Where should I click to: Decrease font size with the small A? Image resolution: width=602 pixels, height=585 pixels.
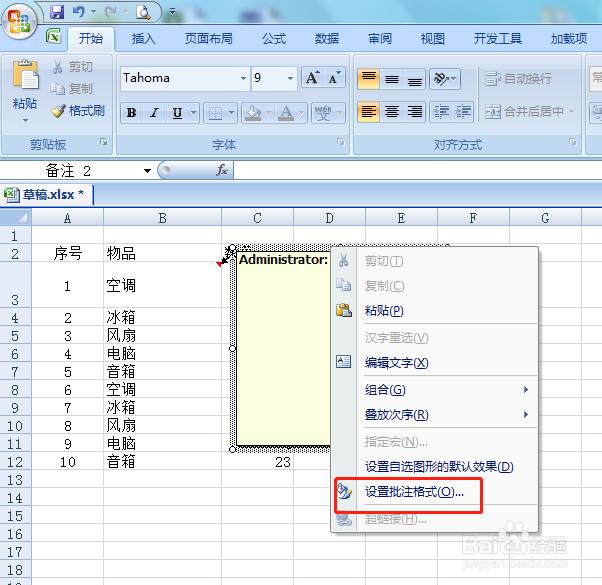click(334, 78)
